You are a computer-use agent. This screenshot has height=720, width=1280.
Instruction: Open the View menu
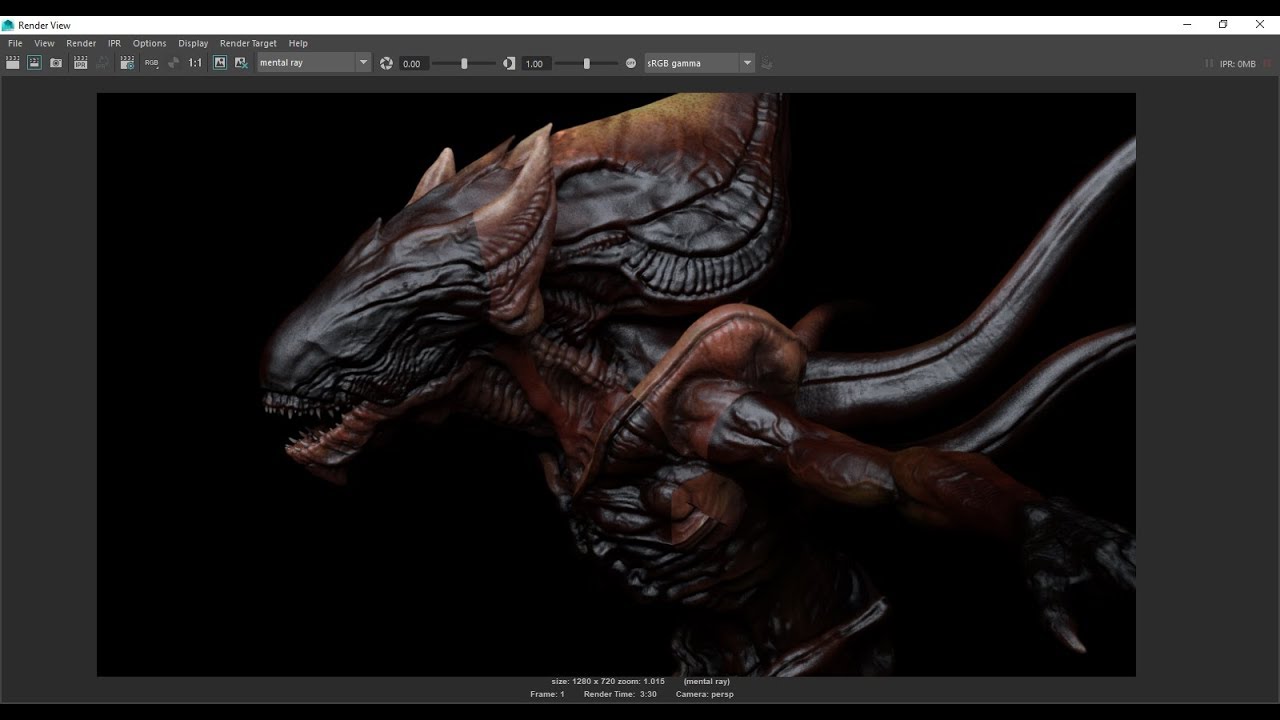44,43
